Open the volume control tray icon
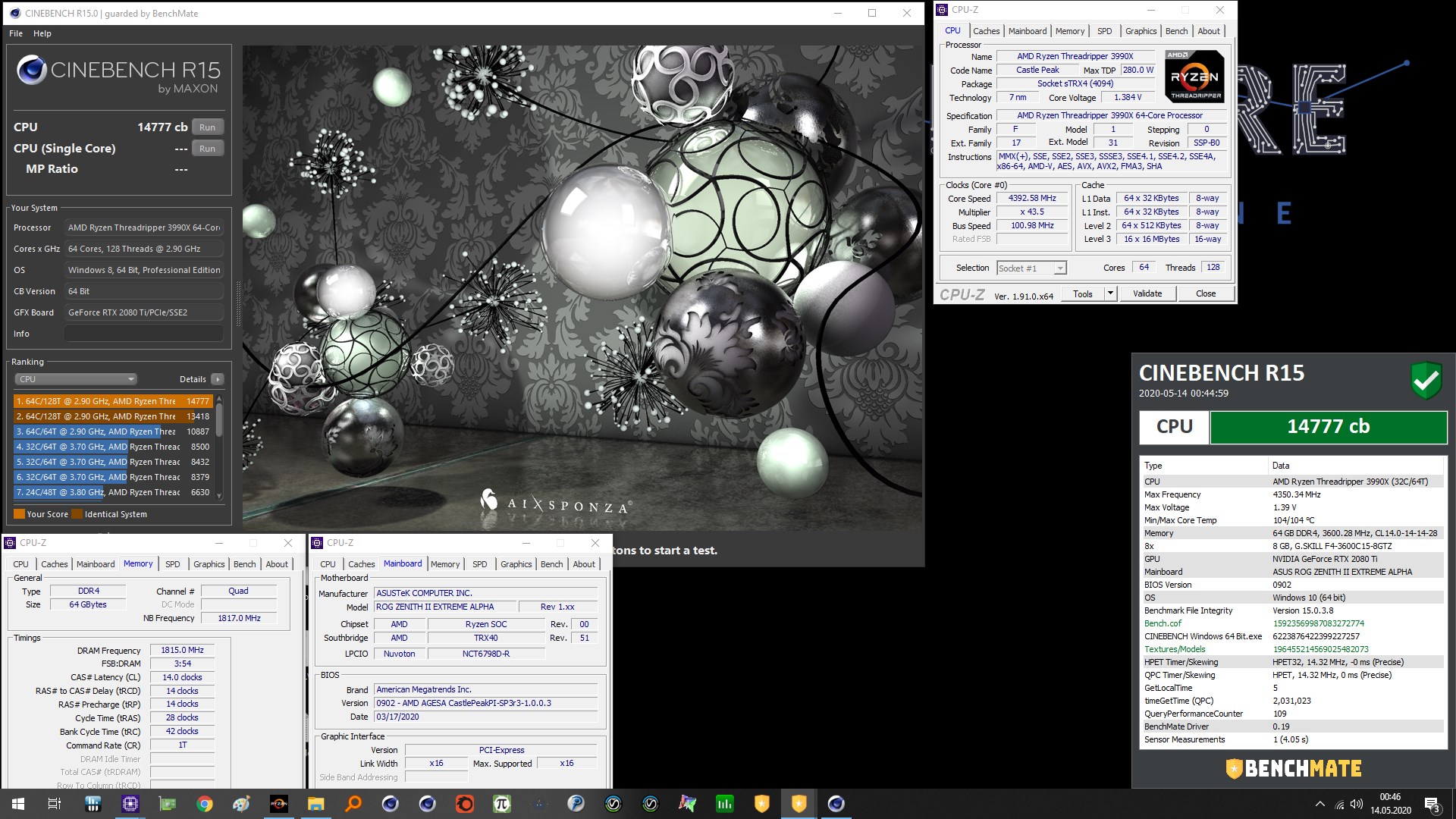This screenshot has height=819, width=1456. click(1357, 805)
